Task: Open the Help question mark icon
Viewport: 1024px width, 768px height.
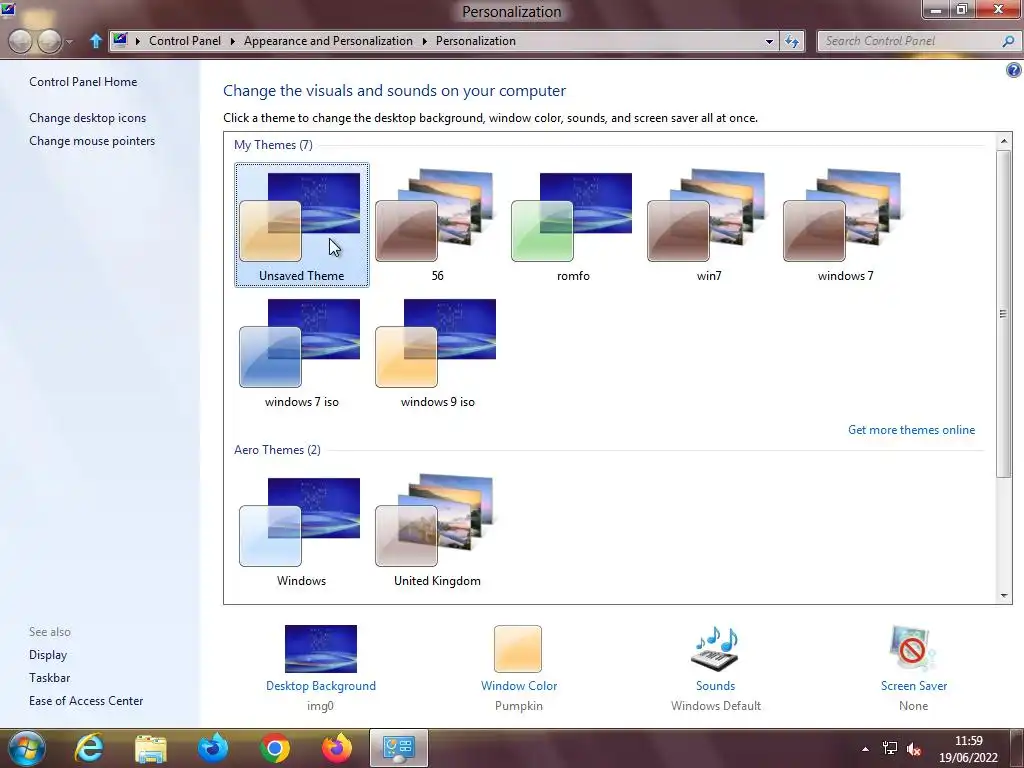Action: click(x=1014, y=70)
